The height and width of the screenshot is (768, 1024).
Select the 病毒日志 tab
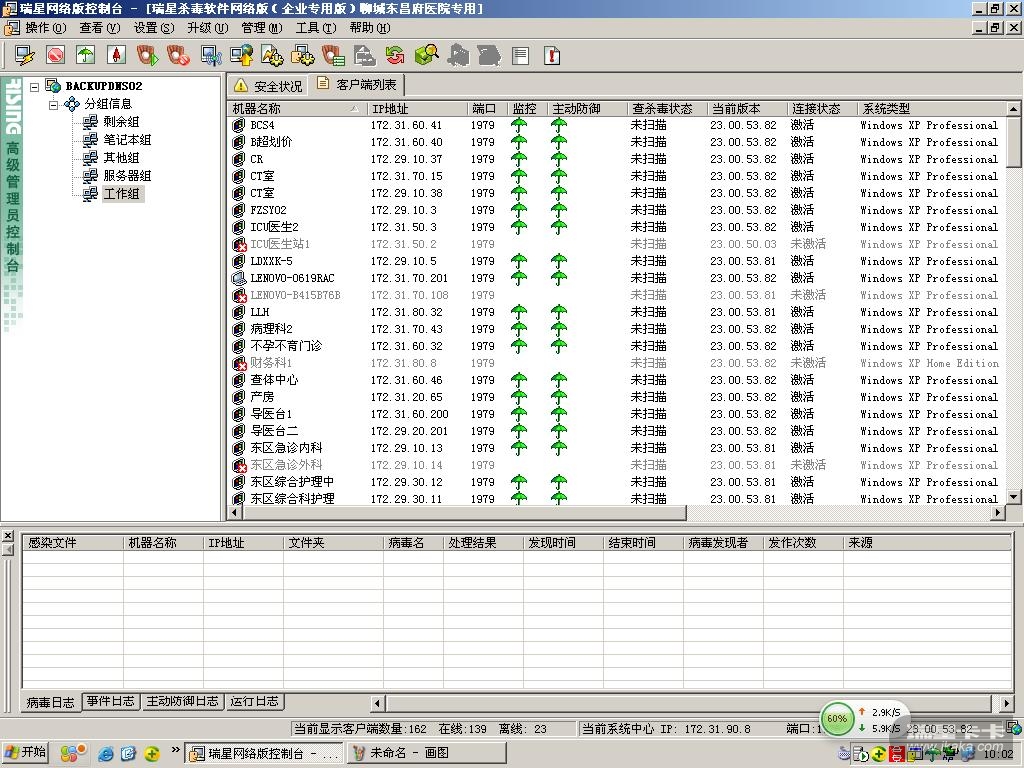point(50,702)
